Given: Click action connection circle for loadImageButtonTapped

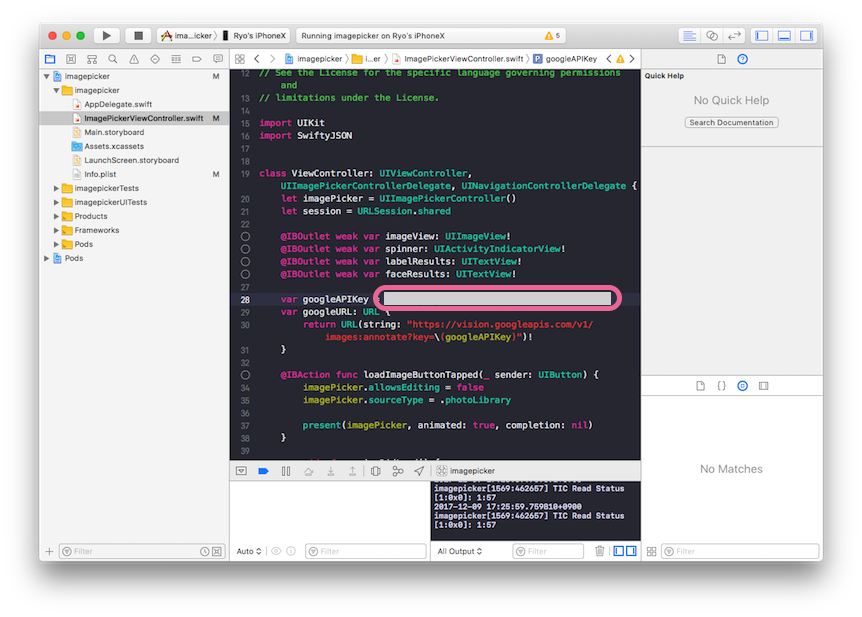Looking at the screenshot, I should tap(245, 375).
